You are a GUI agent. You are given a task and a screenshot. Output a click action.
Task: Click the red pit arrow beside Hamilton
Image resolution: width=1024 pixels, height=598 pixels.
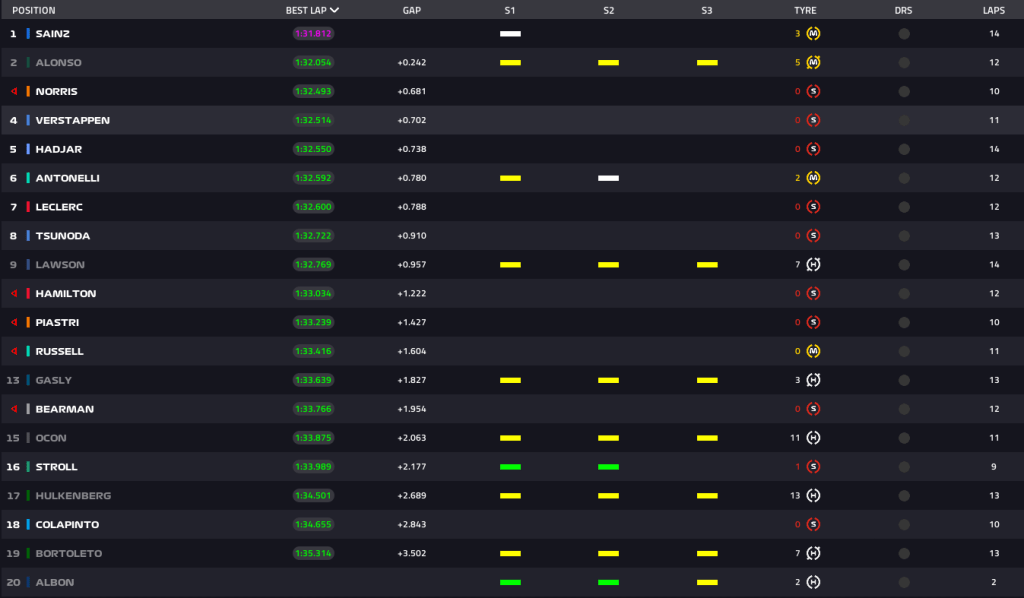point(14,294)
